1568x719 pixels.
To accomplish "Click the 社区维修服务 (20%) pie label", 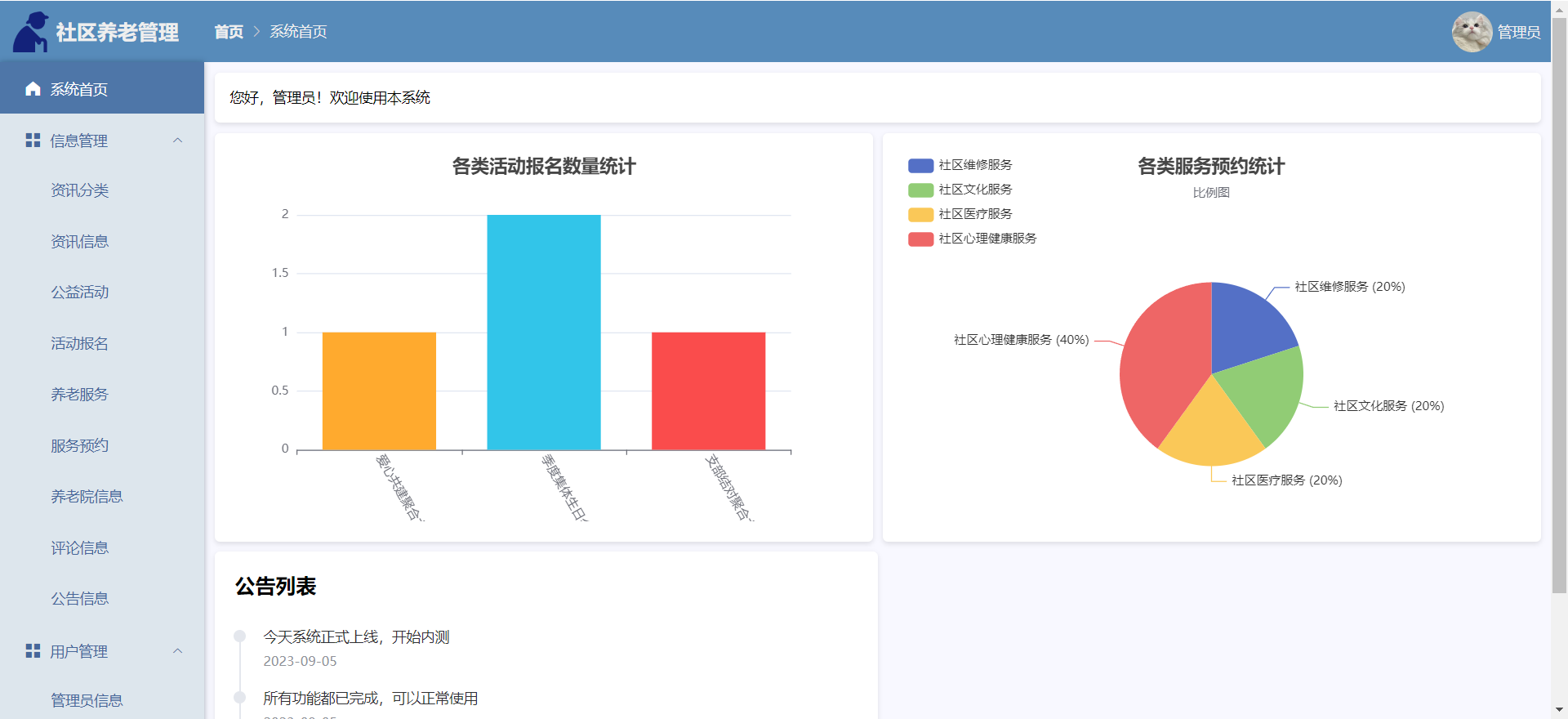I will tap(1350, 287).
